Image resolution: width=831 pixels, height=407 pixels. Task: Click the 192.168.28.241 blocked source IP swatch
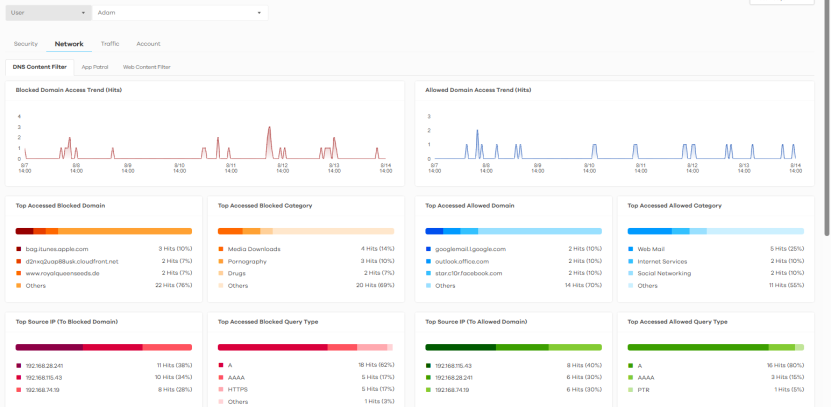[x=18, y=366]
